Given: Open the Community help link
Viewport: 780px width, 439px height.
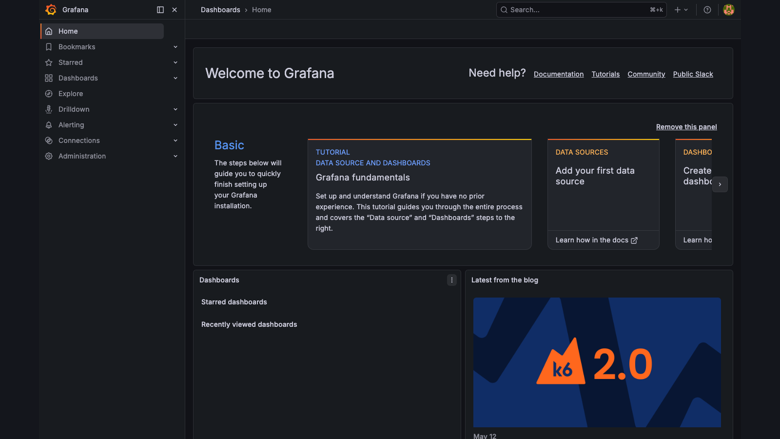Looking at the screenshot, I should click(x=646, y=74).
